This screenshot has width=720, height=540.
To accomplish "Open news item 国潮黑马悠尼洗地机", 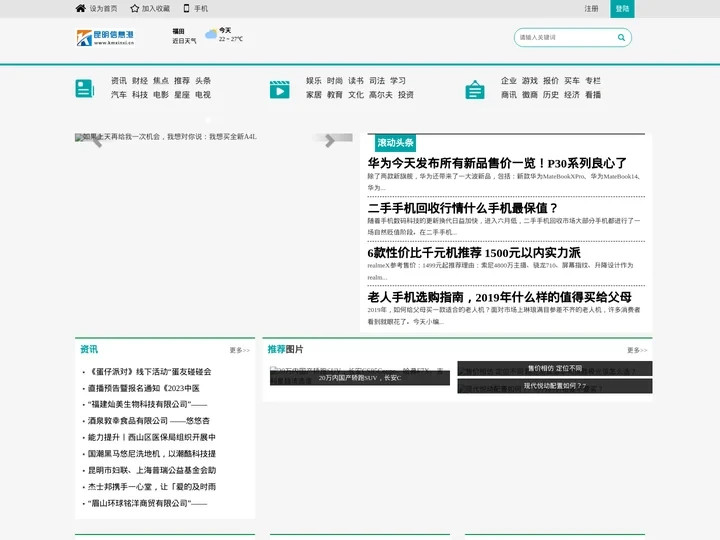I will 152,454.
